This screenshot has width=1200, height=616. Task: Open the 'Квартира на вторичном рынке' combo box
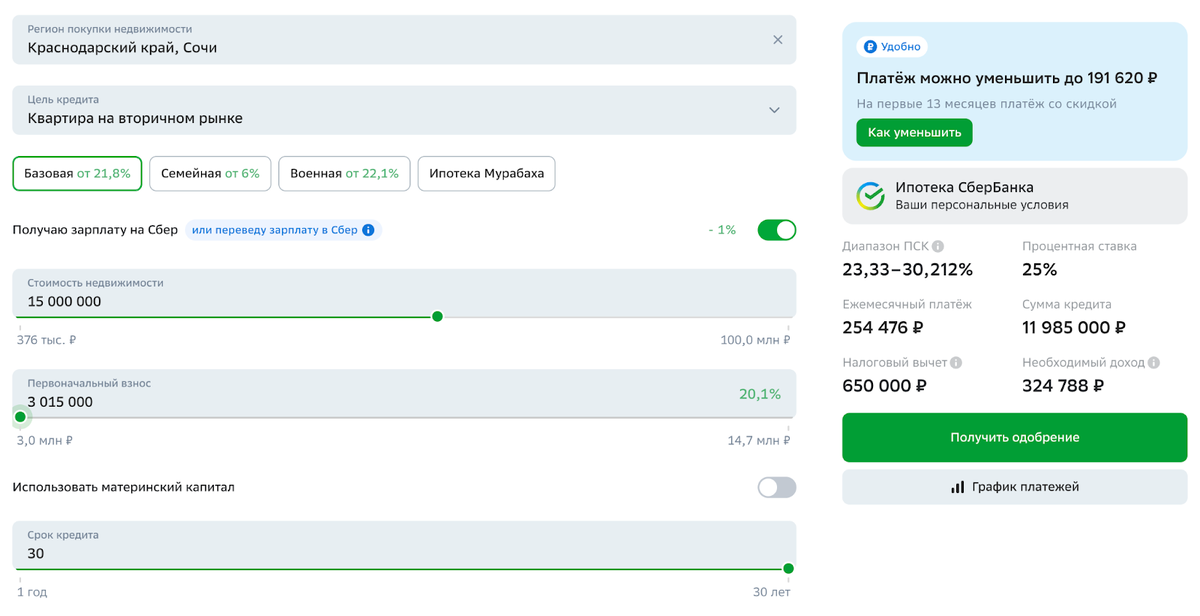click(x=404, y=110)
